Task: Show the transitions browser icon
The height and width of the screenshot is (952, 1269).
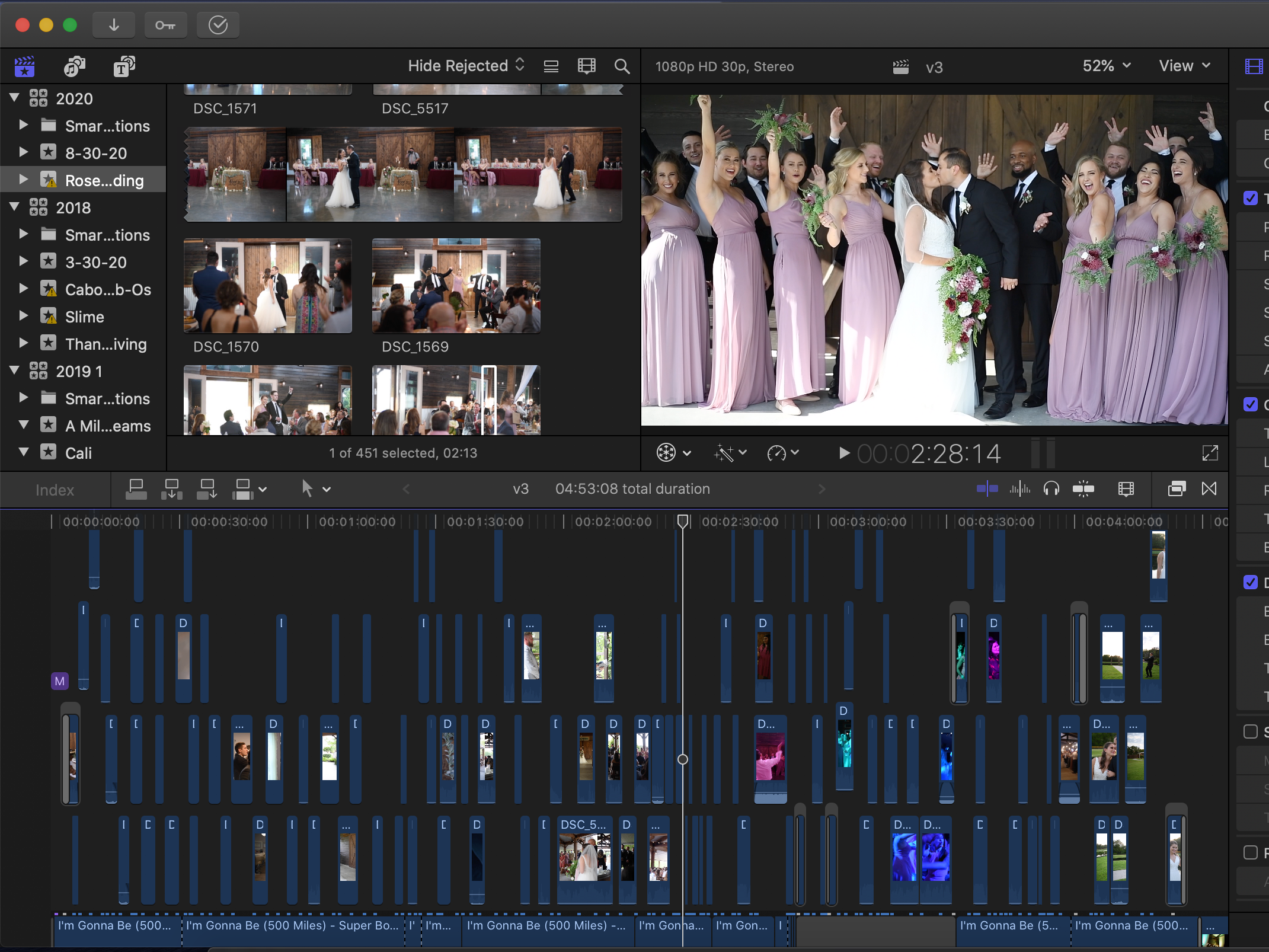Action: 1209,489
